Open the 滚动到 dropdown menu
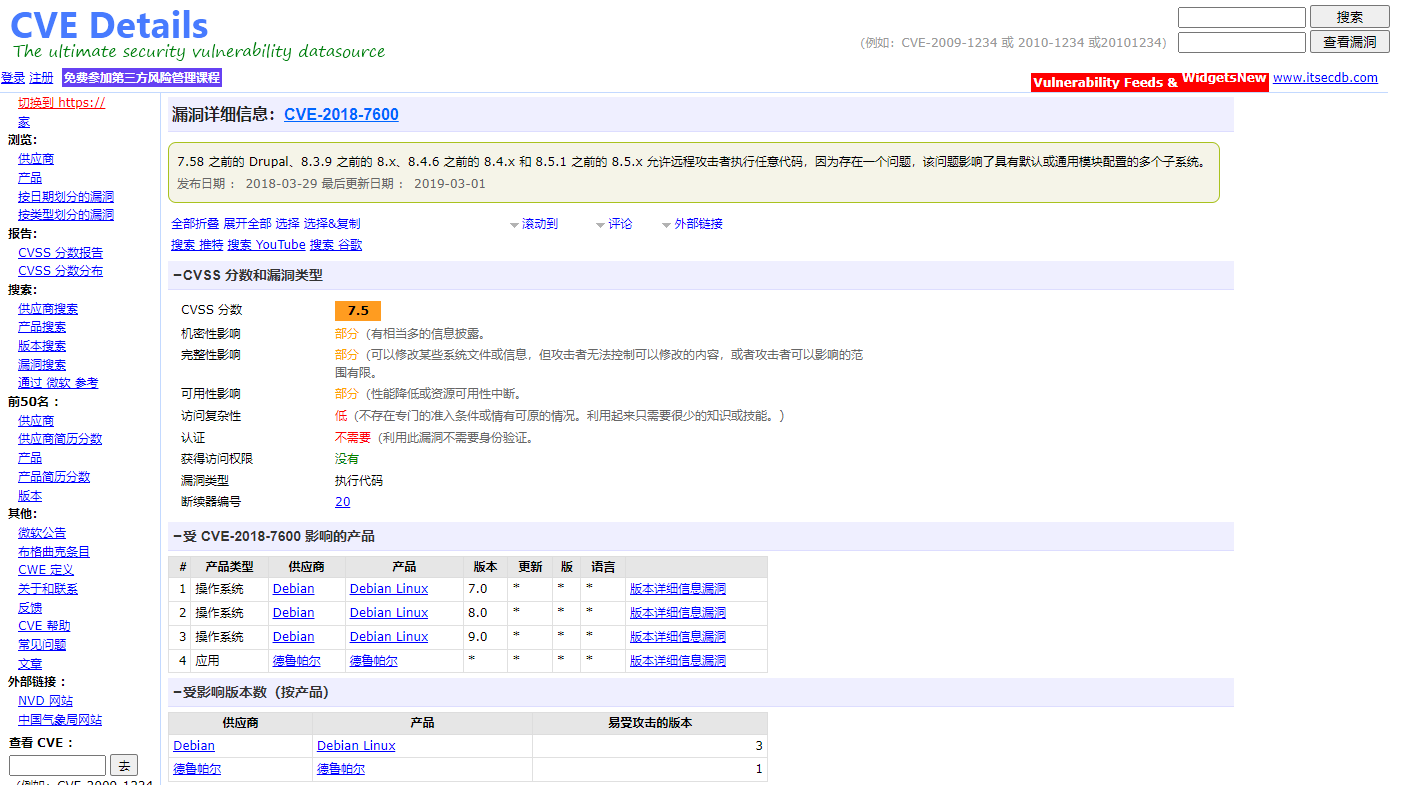Image resolution: width=1422 pixels, height=785 pixels. tap(534, 224)
